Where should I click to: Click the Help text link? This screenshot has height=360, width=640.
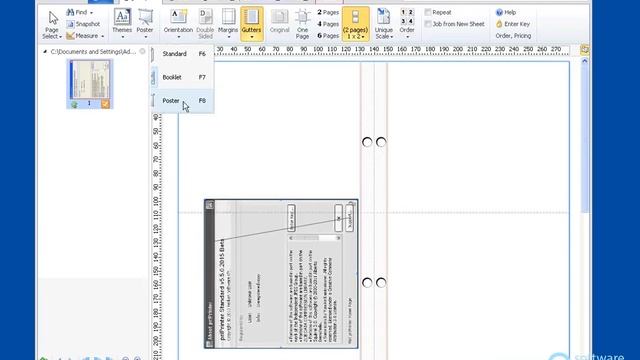510,12
